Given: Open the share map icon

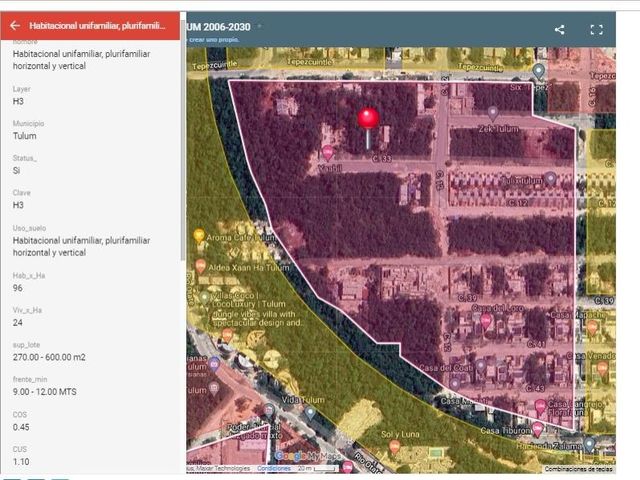Looking at the screenshot, I should coord(560,29).
